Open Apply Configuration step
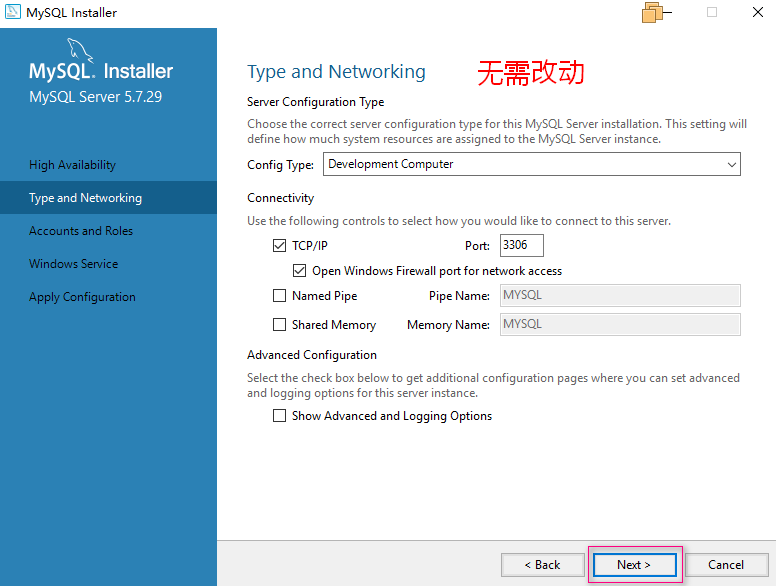Image resolution: width=776 pixels, height=586 pixels. pyautogui.click(x=82, y=297)
